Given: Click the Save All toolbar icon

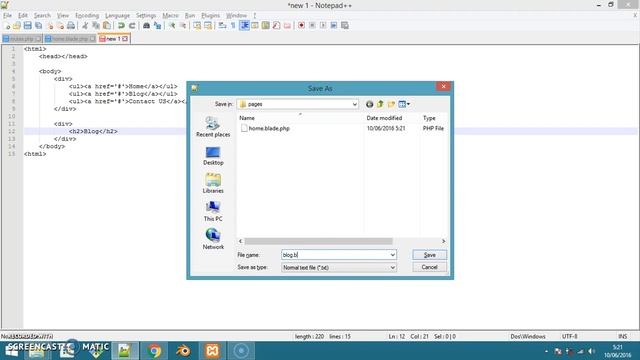Looking at the screenshot, I should point(38,26).
